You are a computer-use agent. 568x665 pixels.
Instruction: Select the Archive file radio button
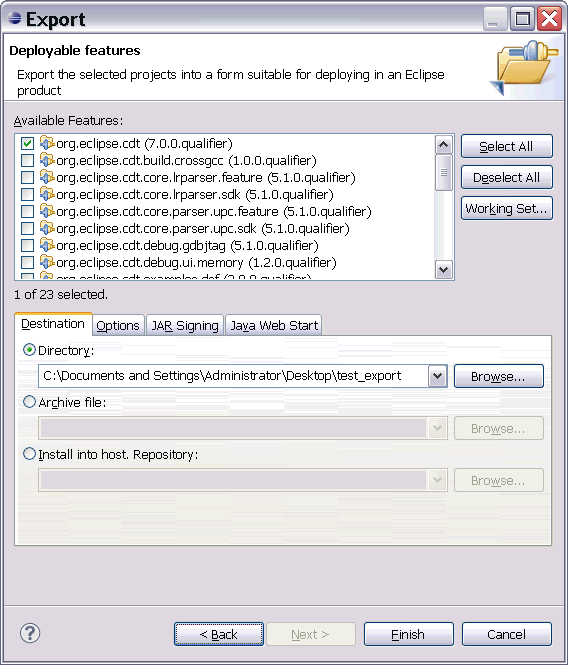pyautogui.click(x=29, y=402)
